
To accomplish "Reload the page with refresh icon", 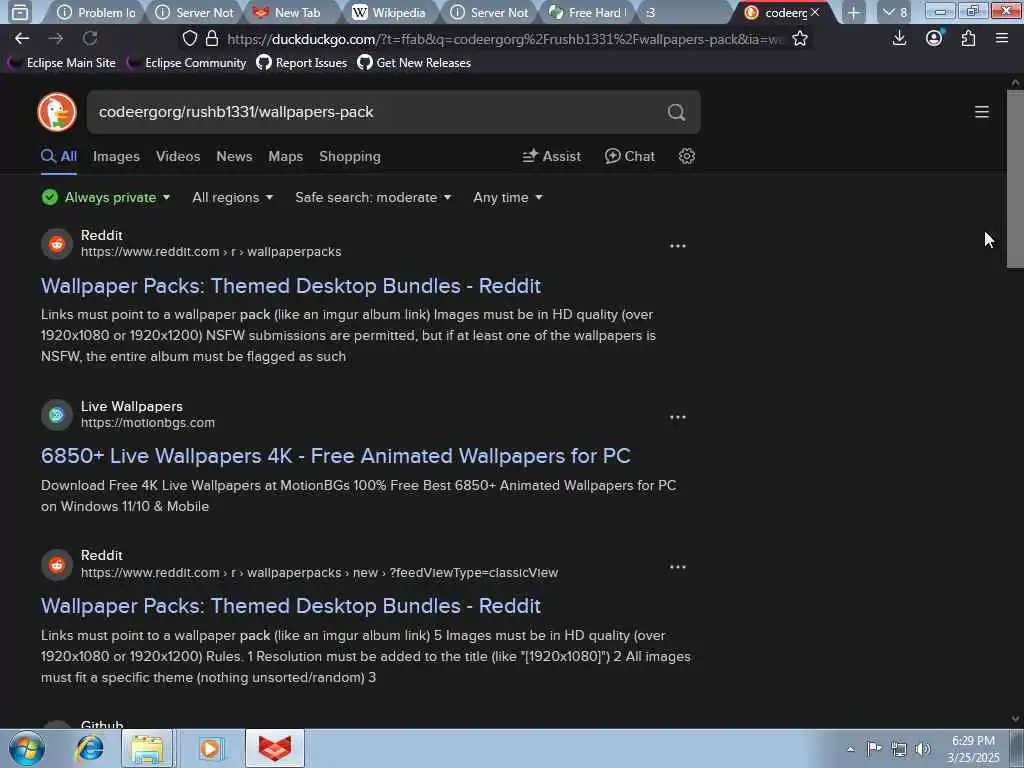I will click(x=90, y=39).
